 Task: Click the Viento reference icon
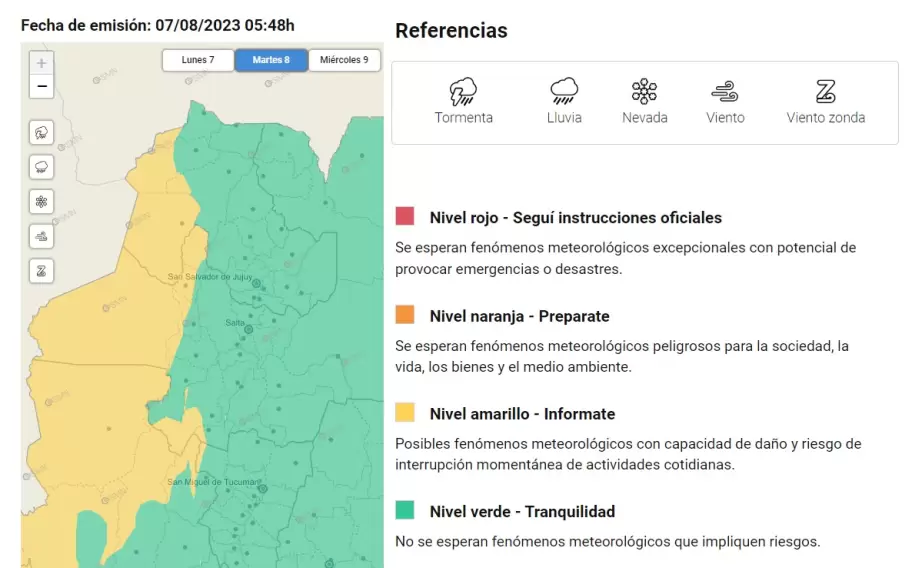pyautogui.click(x=725, y=91)
